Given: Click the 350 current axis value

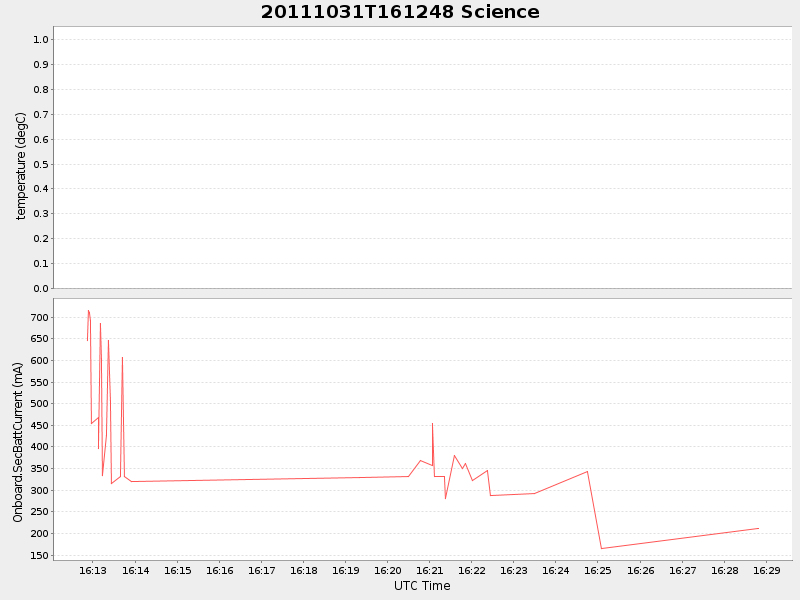Looking at the screenshot, I should pos(39,468).
